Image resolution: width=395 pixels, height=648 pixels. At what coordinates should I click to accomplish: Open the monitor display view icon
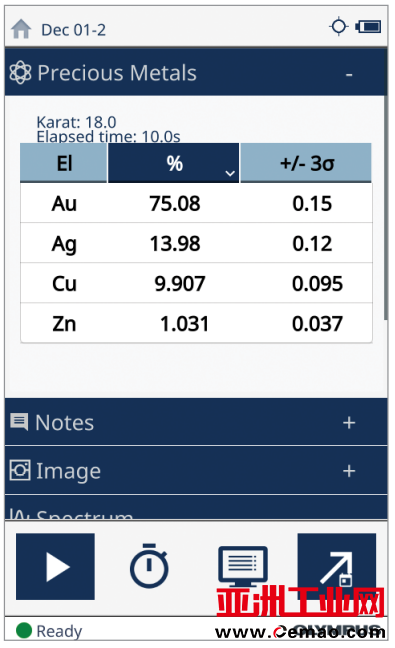pos(243,566)
